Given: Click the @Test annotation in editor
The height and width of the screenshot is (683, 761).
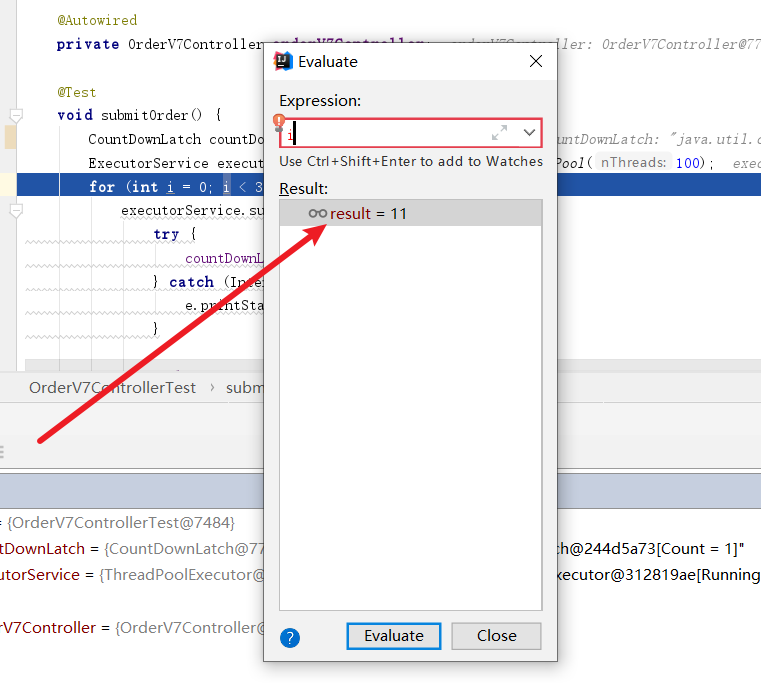Looking at the screenshot, I should pyautogui.click(x=77, y=92).
